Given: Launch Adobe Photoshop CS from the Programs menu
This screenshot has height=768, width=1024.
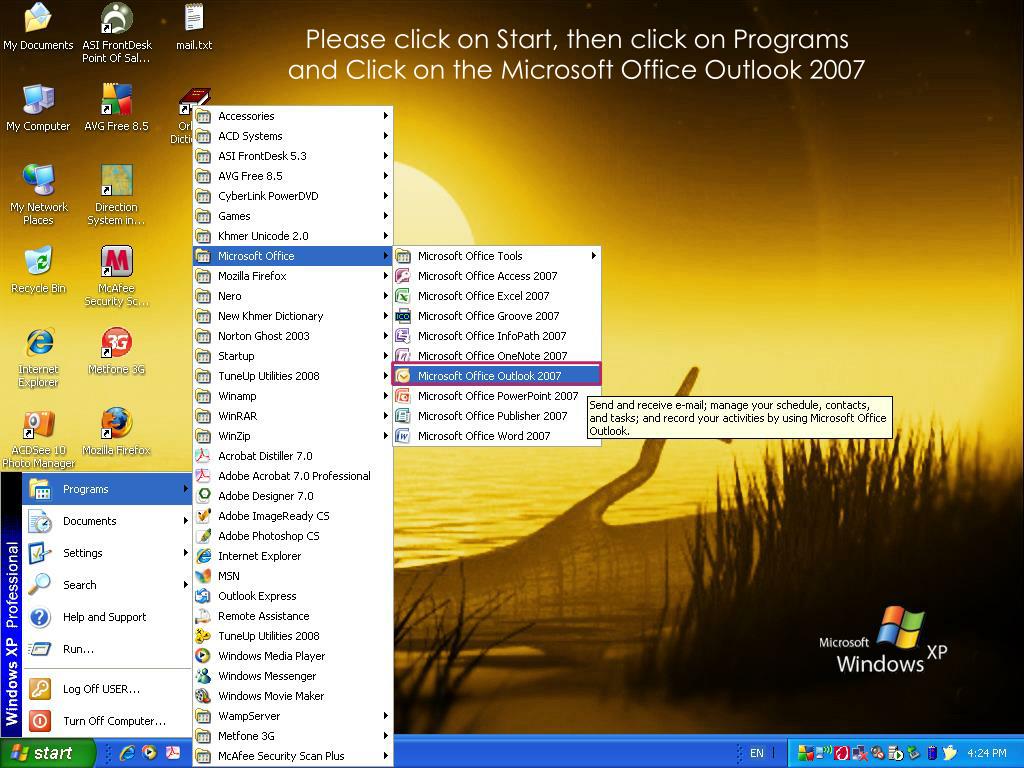Looking at the screenshot, I should (x=293, y=536).
